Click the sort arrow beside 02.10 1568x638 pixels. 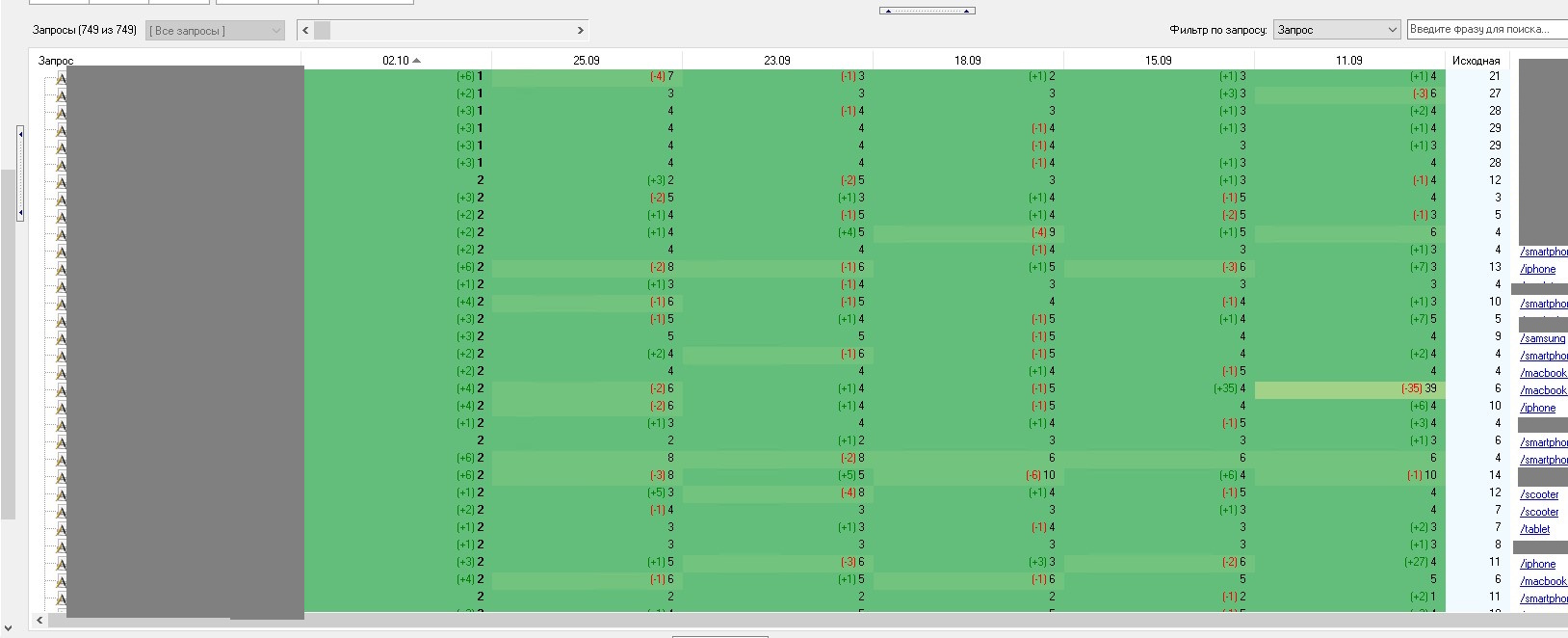pyautogui.click(x=417, y=61)
